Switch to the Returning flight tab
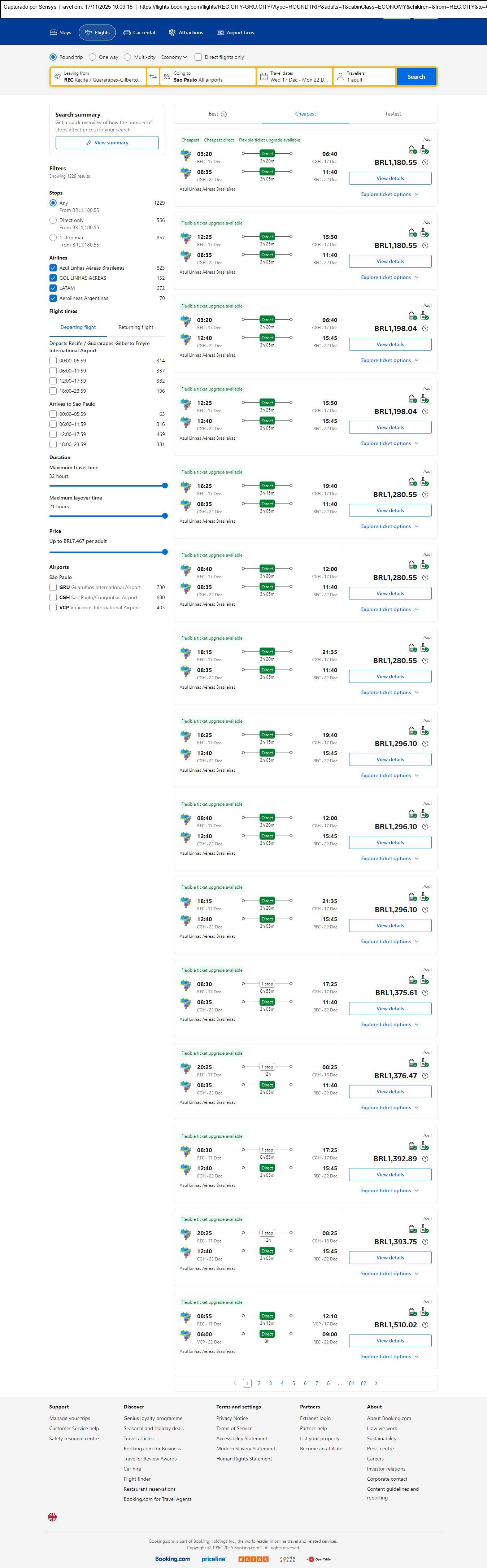Image resolution: width=487 pixels, height=1568 pixels. [x=136, y=327]
